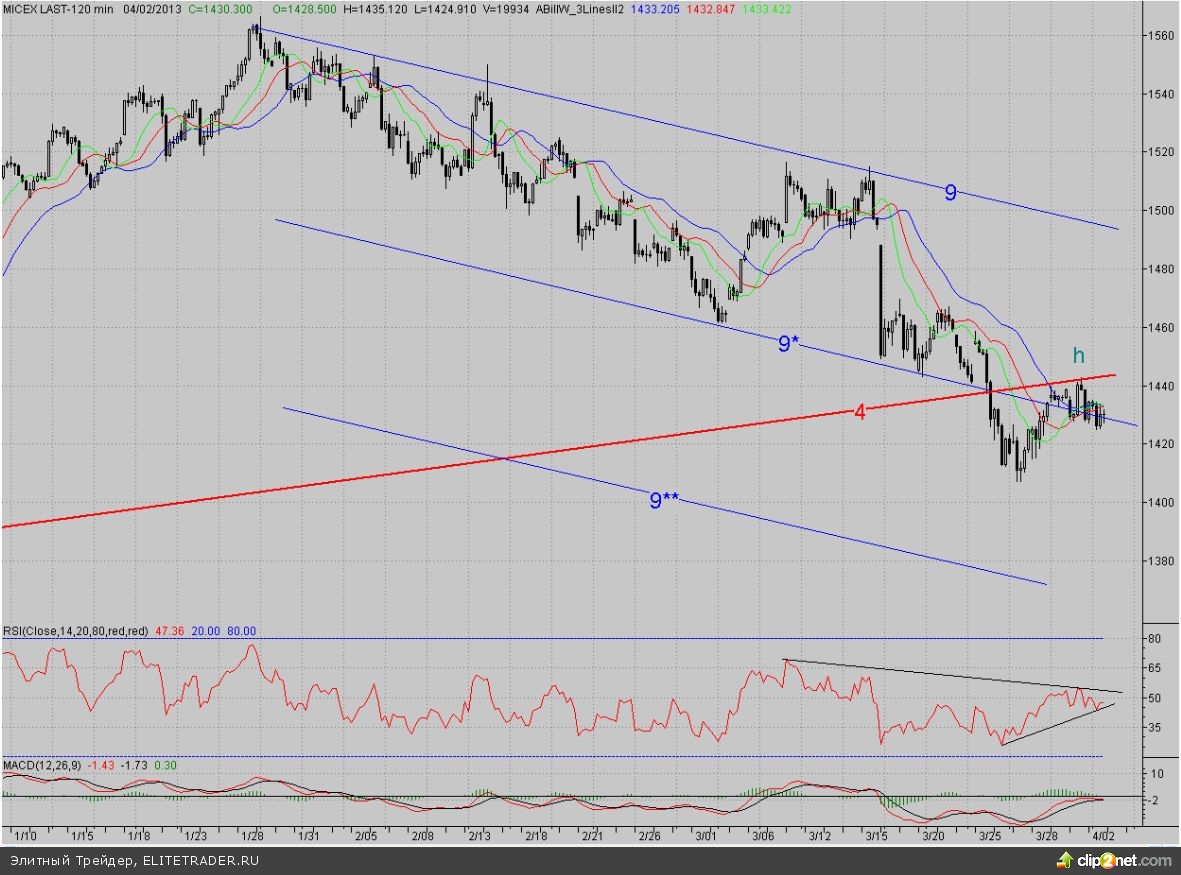Click the red trendline label 4
1181x875 pixels.
(x=859, y=411)
